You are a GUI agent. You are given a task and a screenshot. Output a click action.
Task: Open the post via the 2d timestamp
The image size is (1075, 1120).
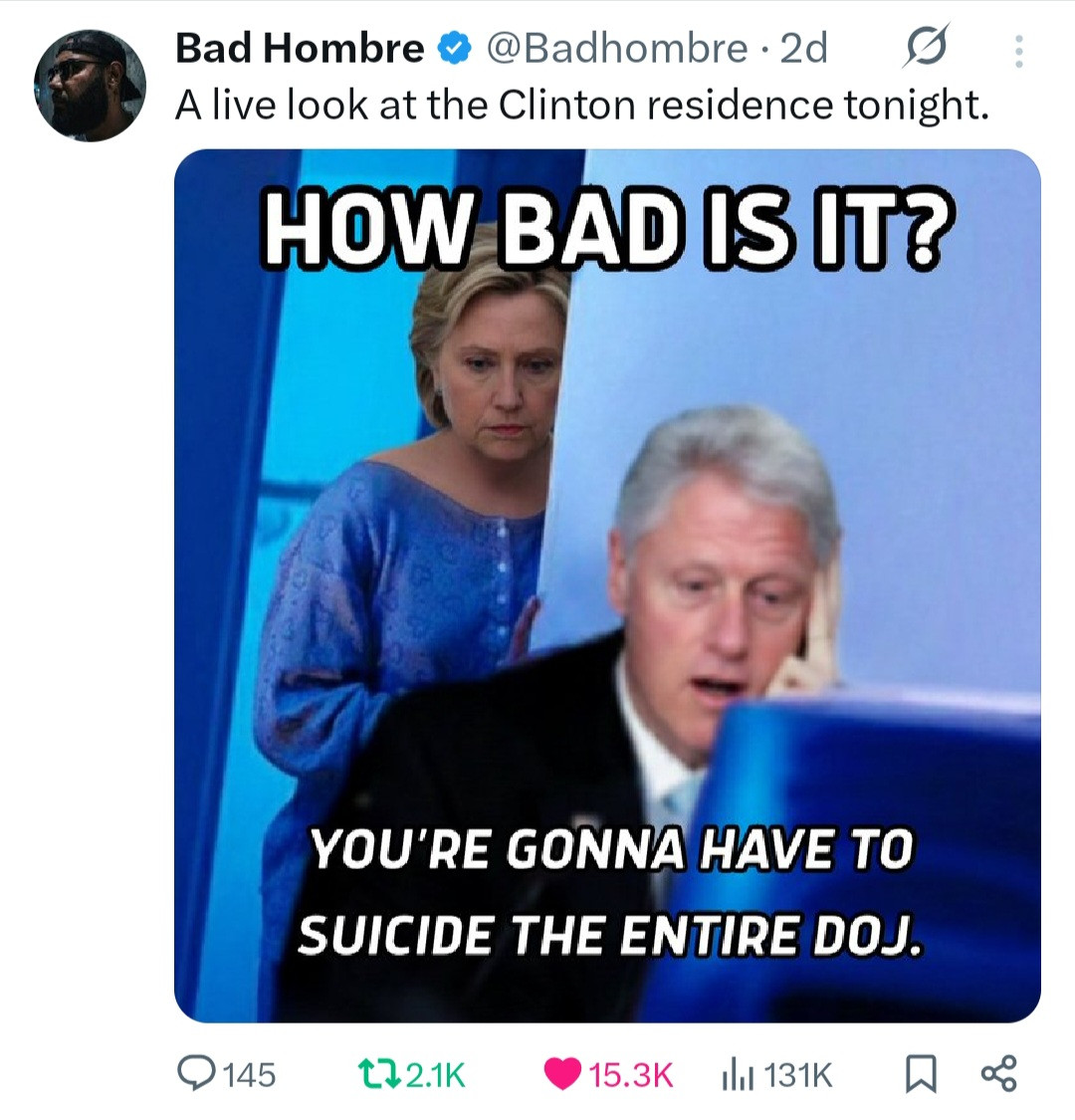pos(803,49)
